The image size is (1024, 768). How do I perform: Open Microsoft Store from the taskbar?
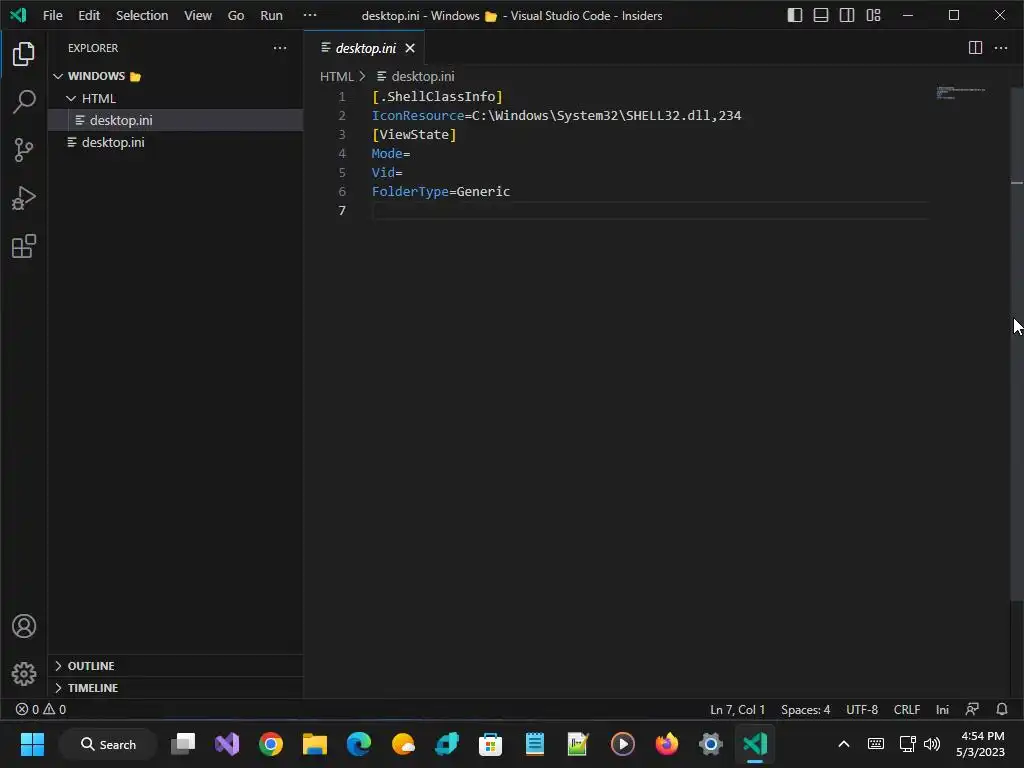tap(490, 744)
